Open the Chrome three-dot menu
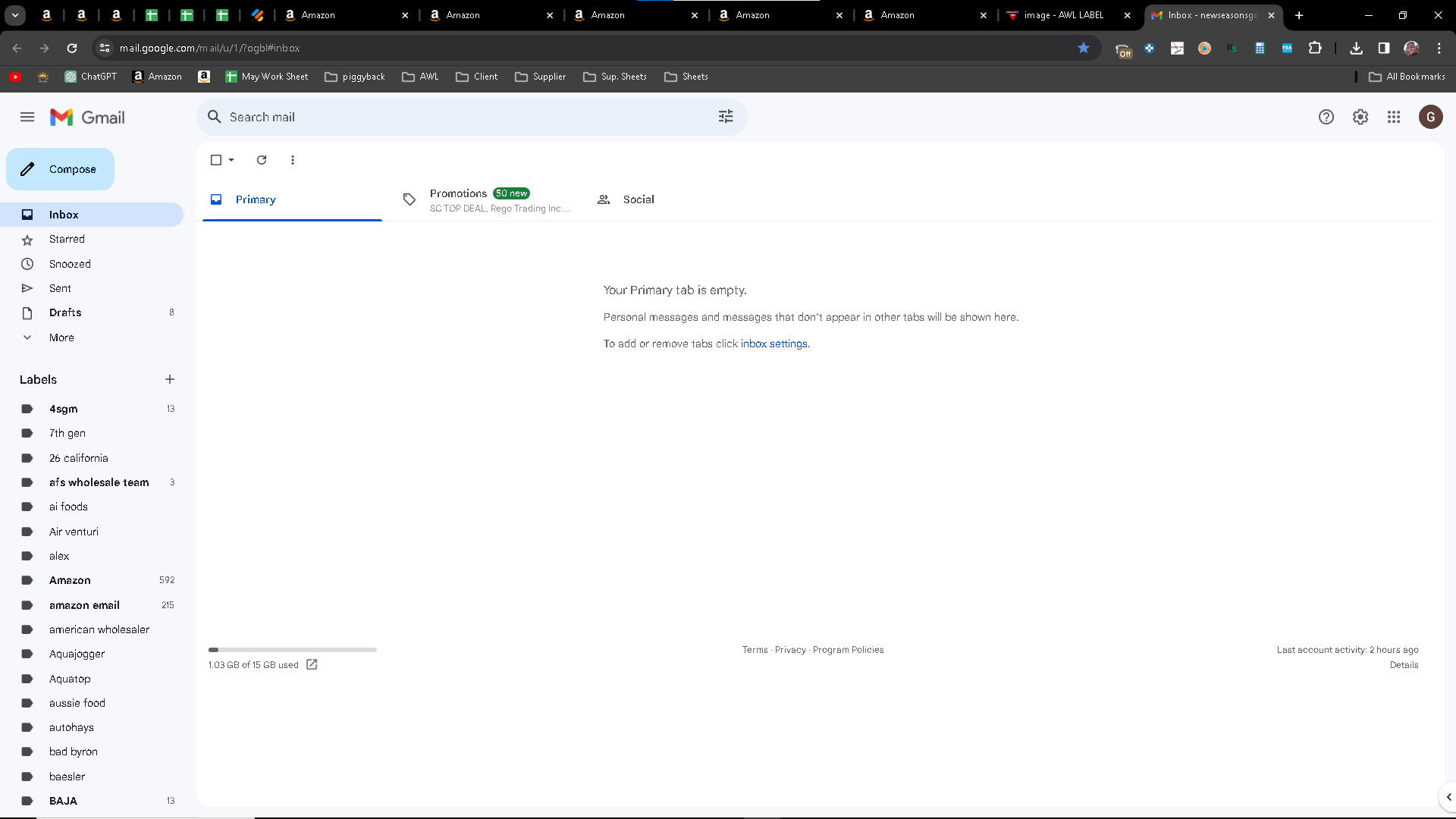The width and height of the screenshot is (1456, 819). tap(1439, 48)
